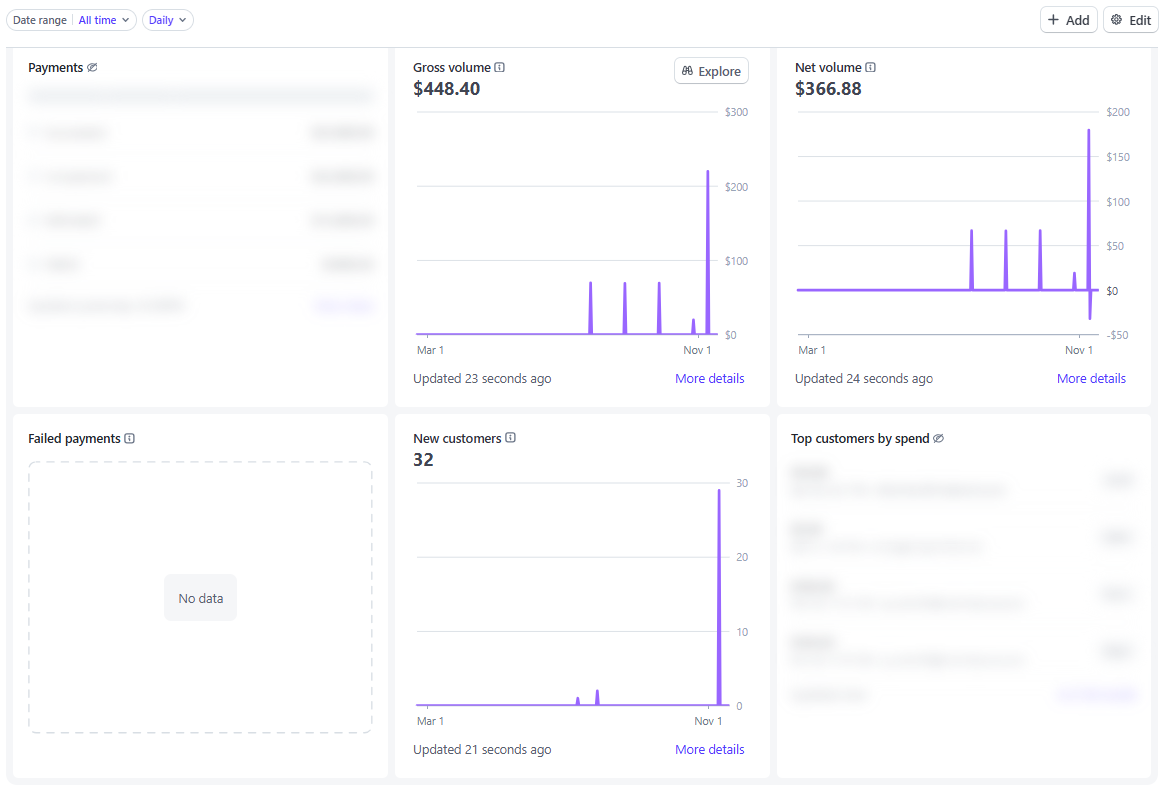The width and height of the screenshot is (1173, 795).
Task: Click the purple link in the Payments panel
Action: (343, 305)
